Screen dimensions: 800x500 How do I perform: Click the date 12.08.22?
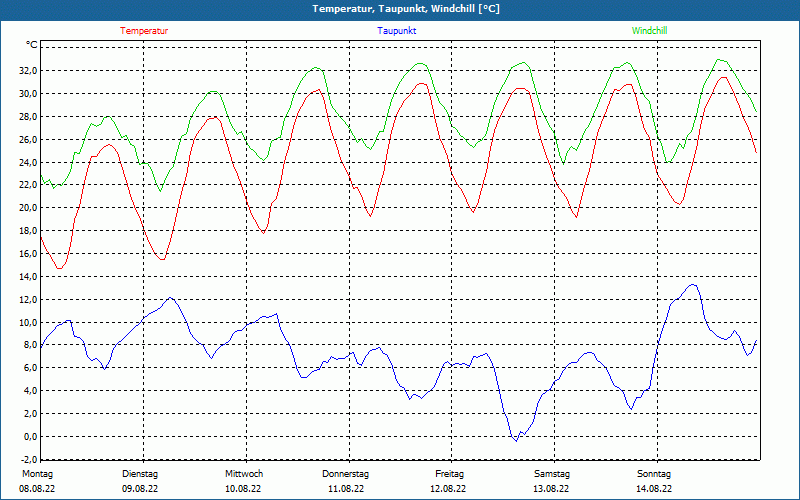pyautogui.click(x=448, y=489)
